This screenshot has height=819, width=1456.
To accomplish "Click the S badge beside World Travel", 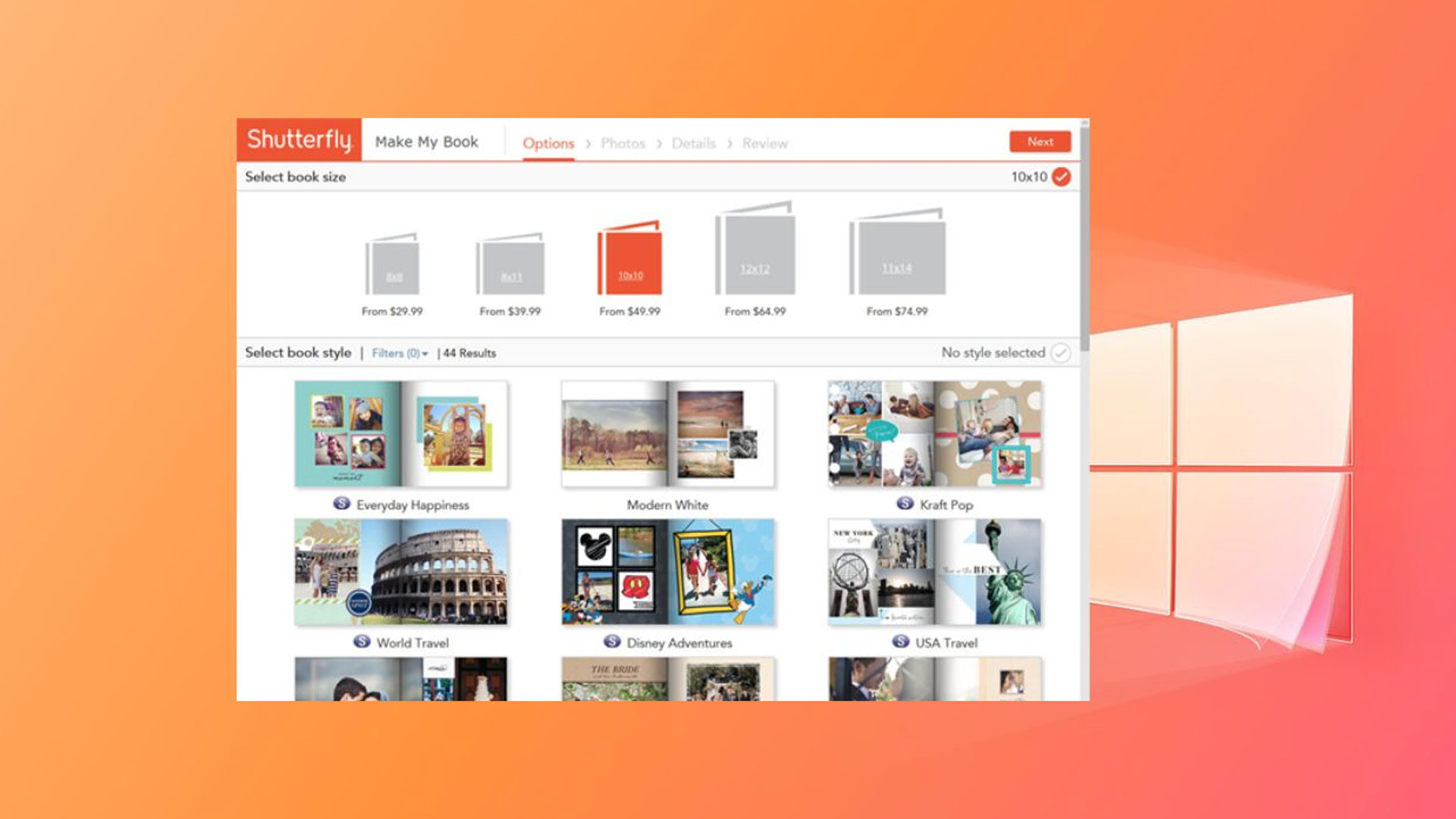I will click(362, 642).
